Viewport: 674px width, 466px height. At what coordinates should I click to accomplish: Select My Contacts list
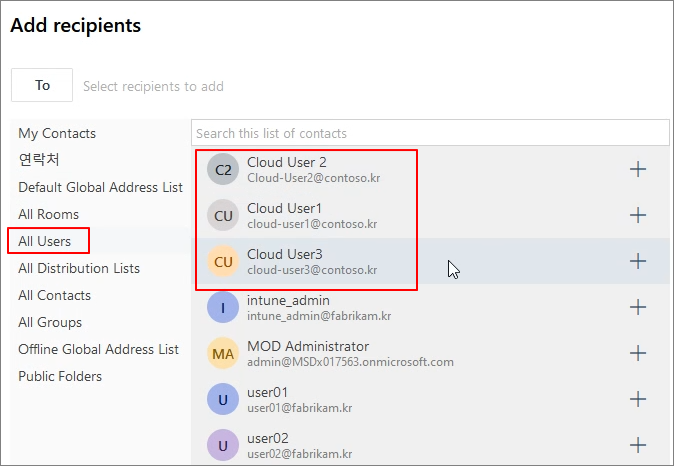(x=57, y=133)
